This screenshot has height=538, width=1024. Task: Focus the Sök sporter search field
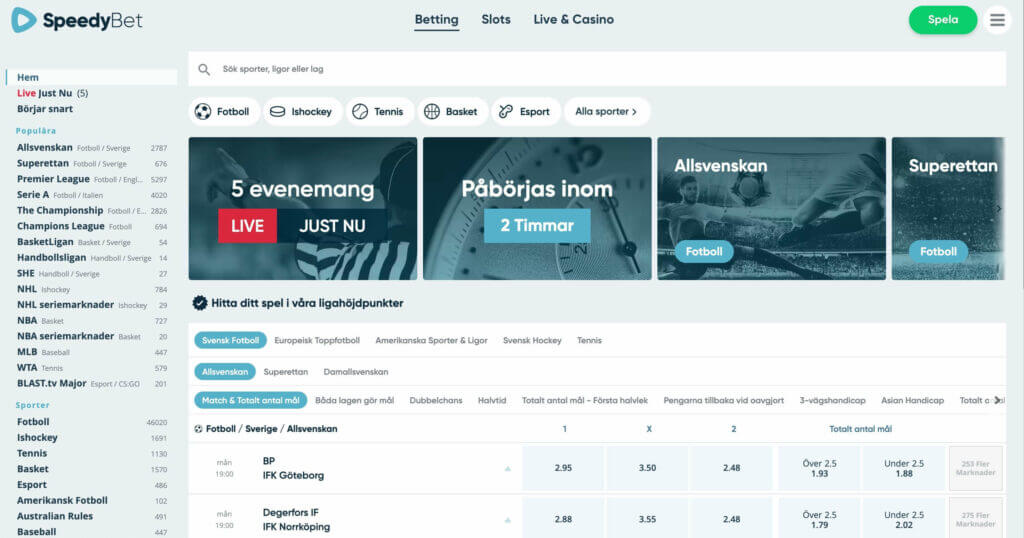coord(597,69)
